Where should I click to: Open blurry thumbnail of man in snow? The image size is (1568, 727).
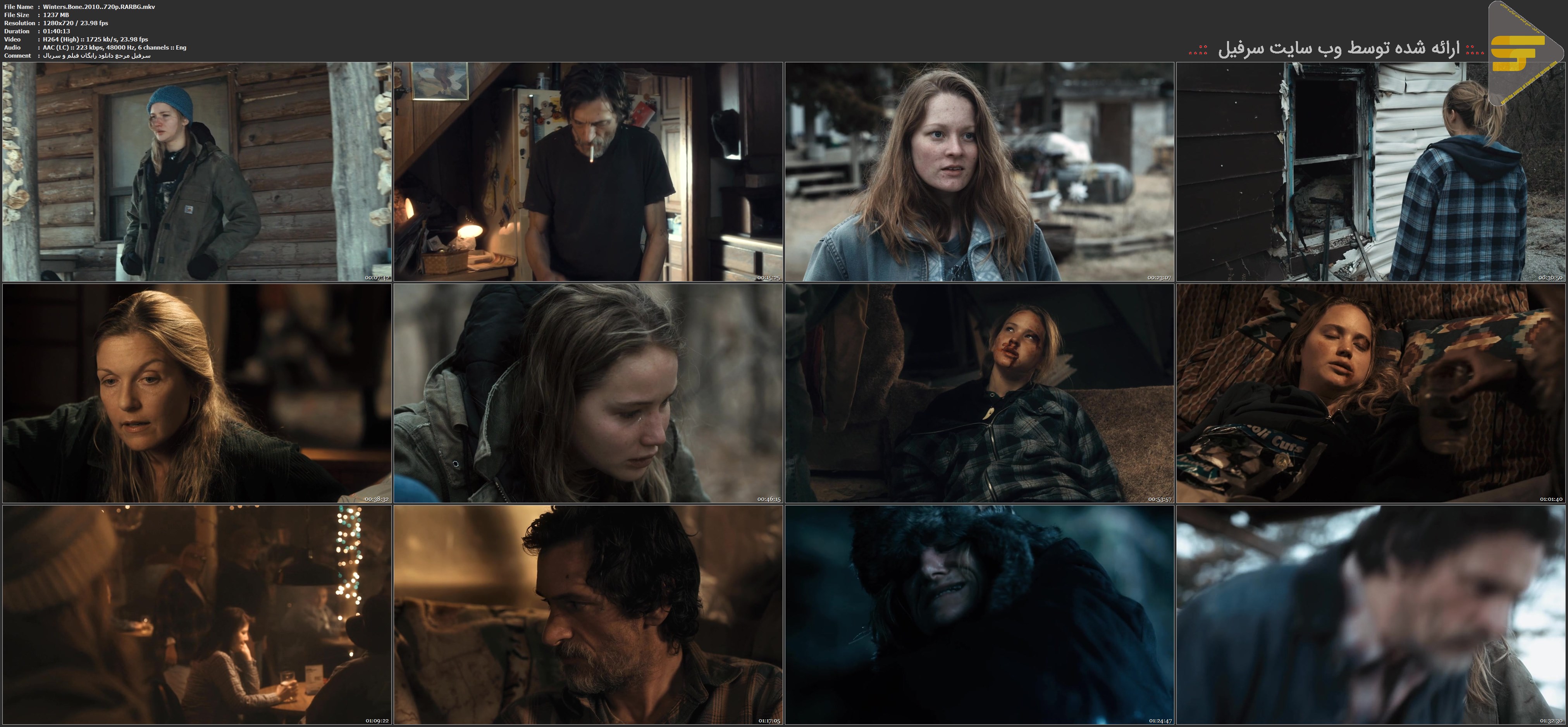(1371, 614)
